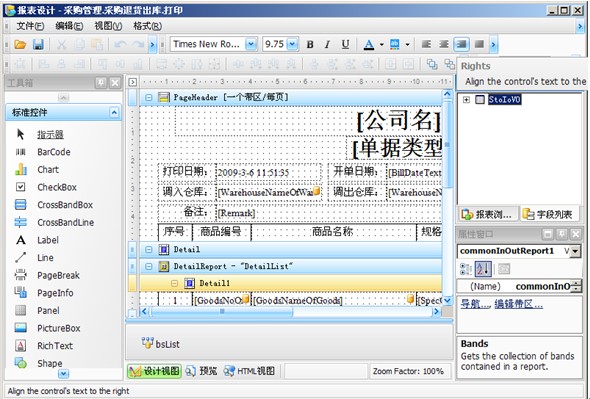This screenshot has width=590, height=399.
Task: Switch to the HTML视图 tab
Action: (249, 371)
